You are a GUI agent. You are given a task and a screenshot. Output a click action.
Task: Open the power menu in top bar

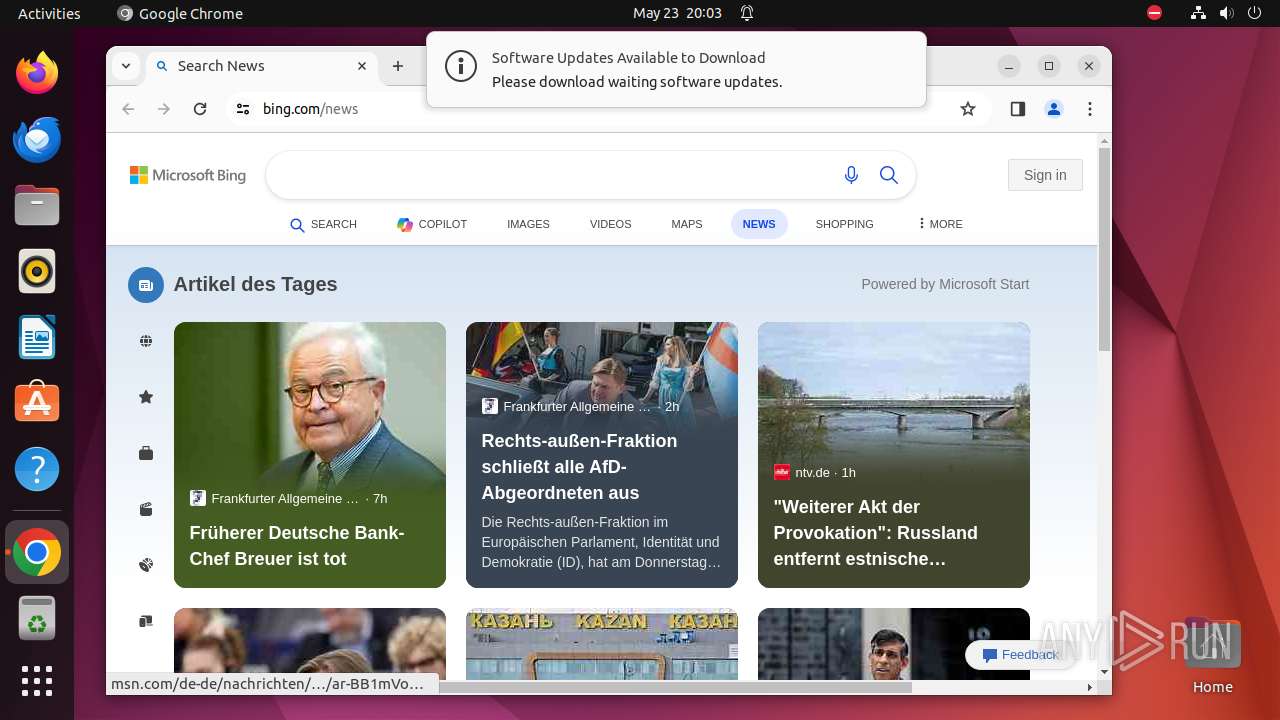tap(1254, 13)
